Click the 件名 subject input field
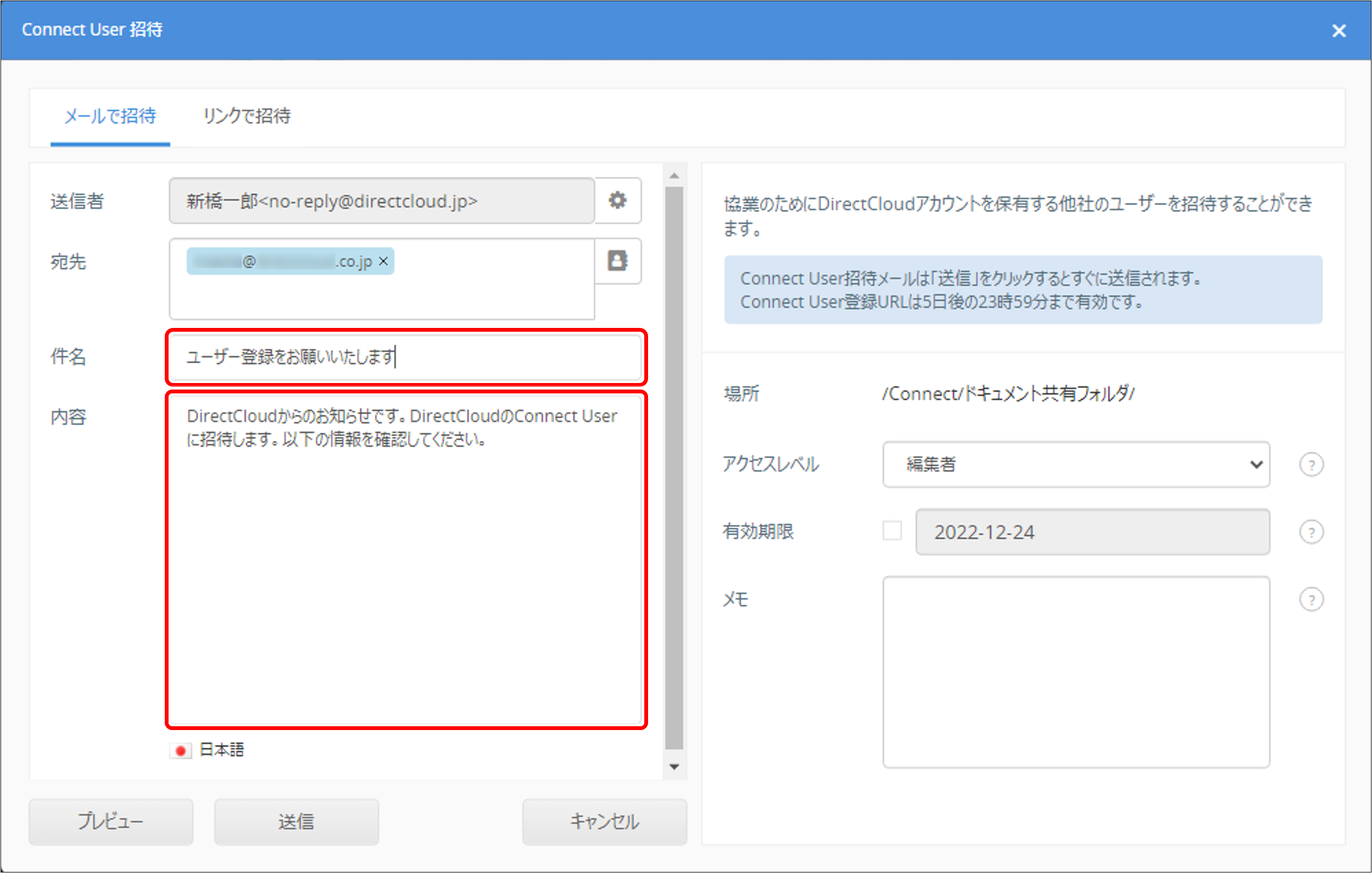This screenshot has height=873, width=1372. tap(406, 357)
